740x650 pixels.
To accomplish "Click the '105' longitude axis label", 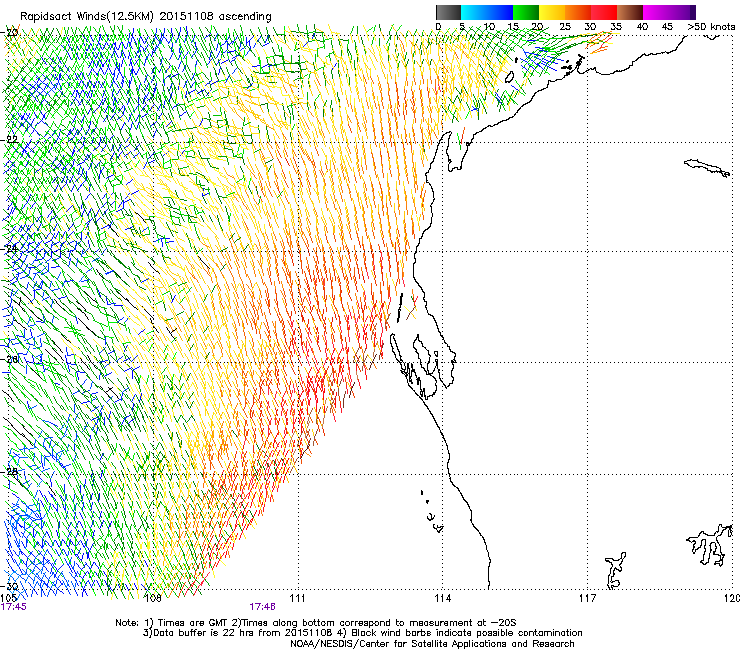I will click(8, 599).
